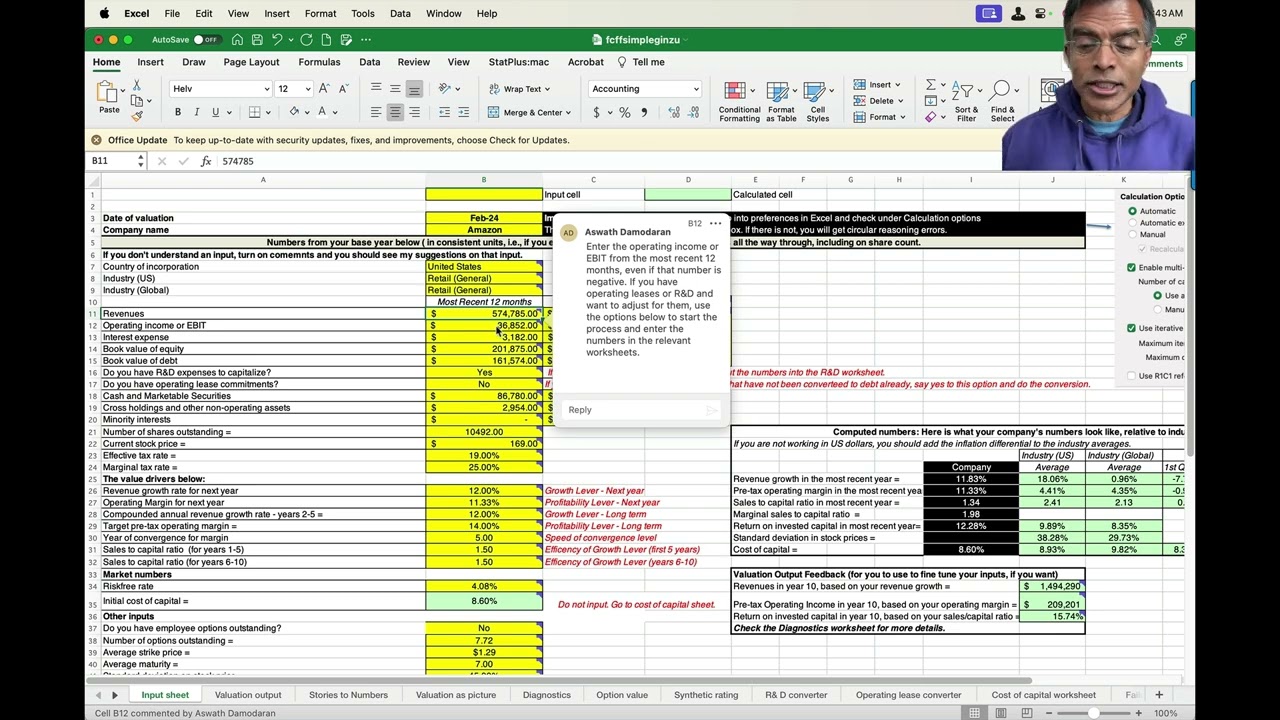
Task: Open Cell Styles gallery
Action: point(817,101)
